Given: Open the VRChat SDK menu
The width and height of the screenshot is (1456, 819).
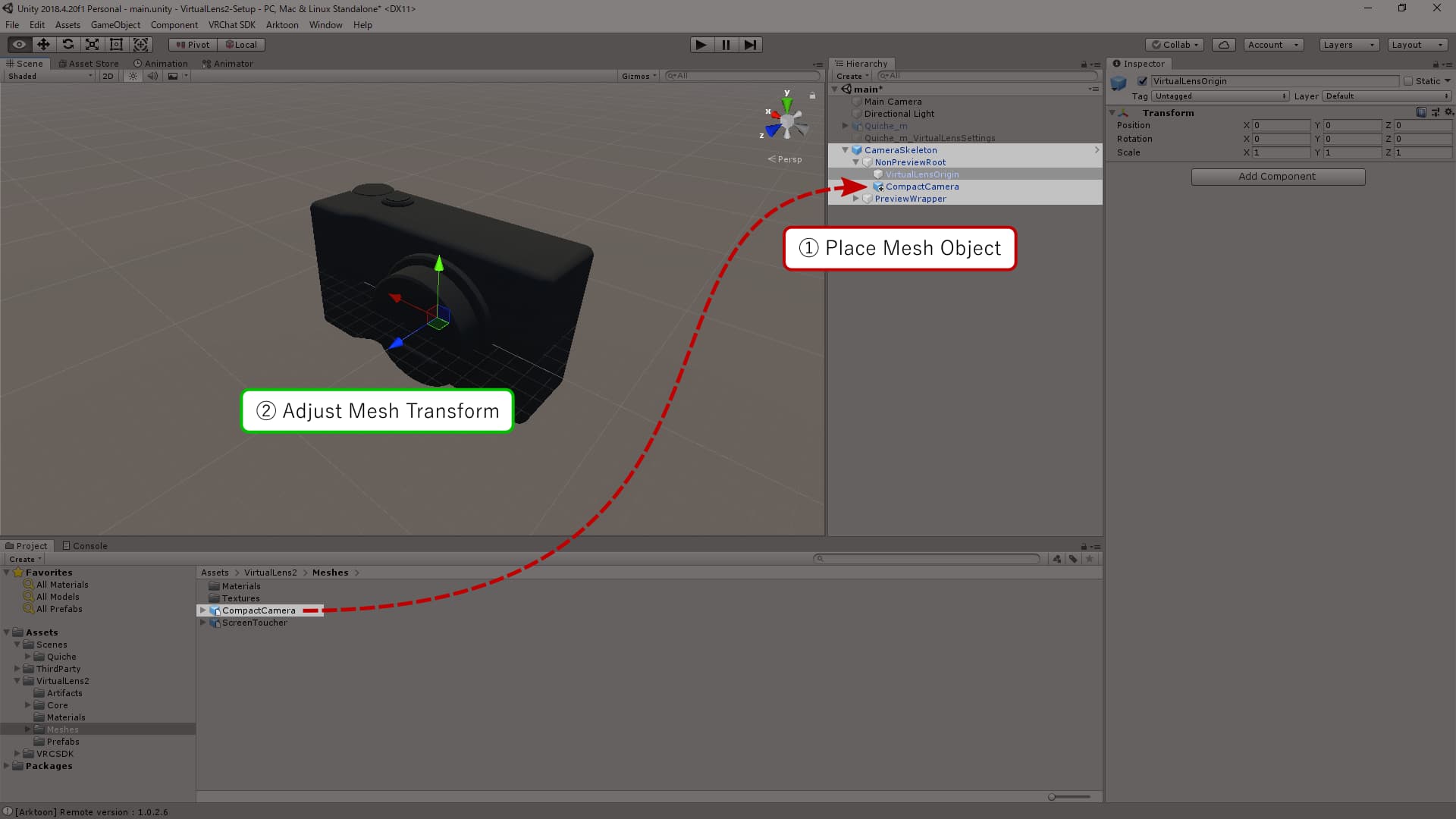Looking at the screenshot, I should tap(231, 25).
